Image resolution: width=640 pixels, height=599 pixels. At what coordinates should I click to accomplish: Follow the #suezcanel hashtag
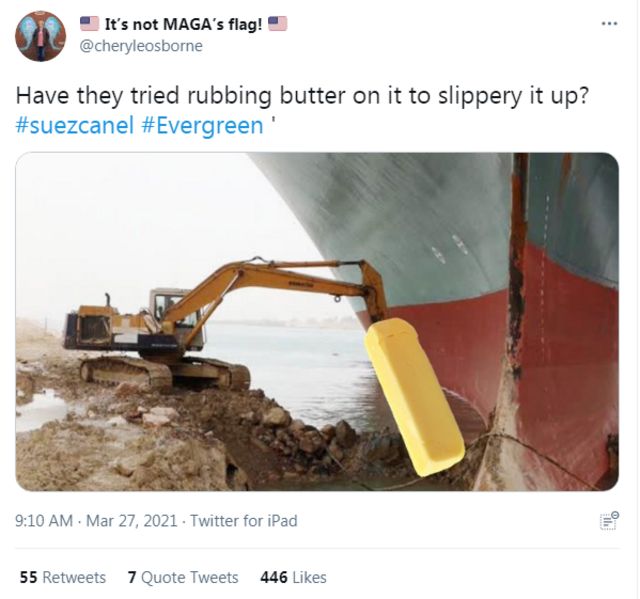[x=75, y=125]
